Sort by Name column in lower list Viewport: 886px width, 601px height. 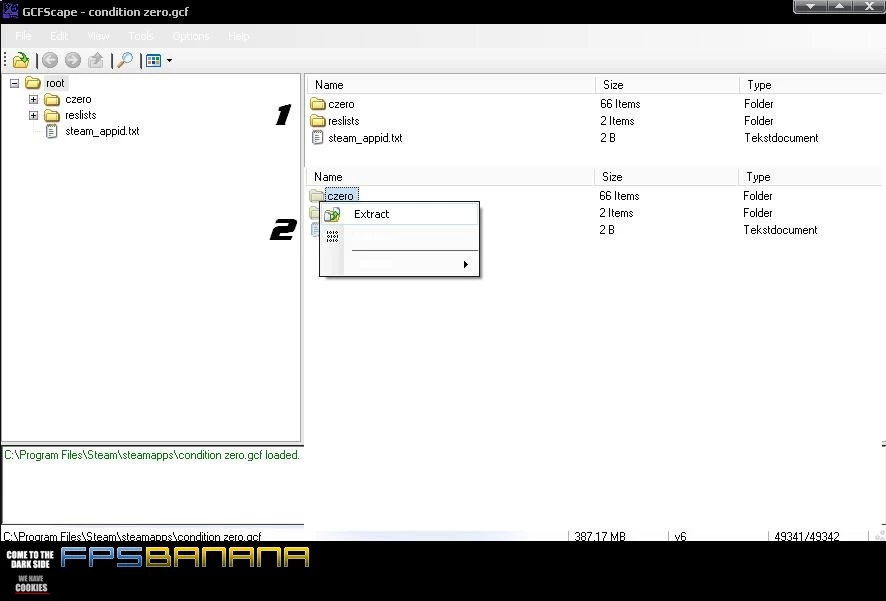point(450,177)
